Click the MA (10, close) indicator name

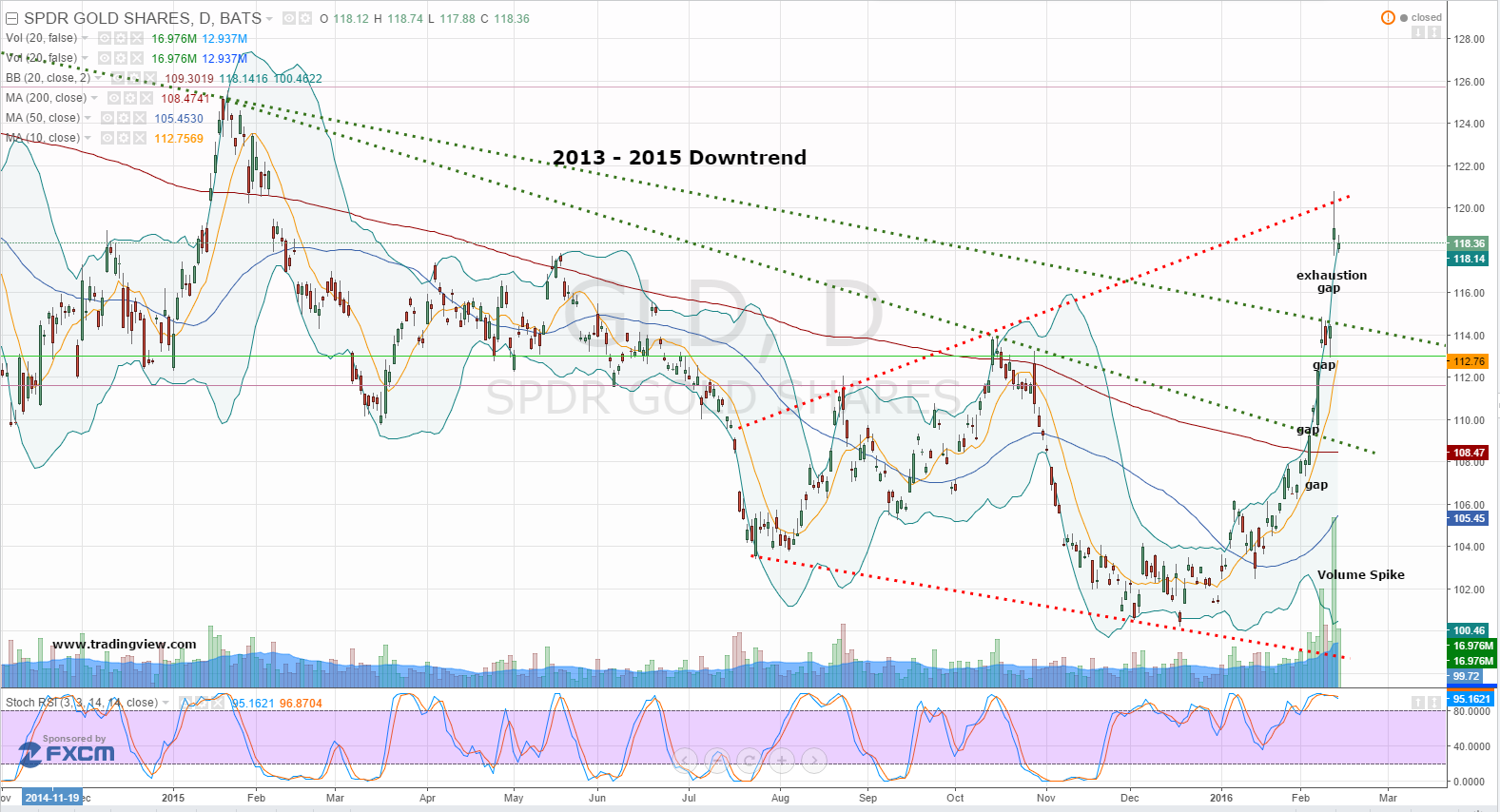tap(43, 138)
